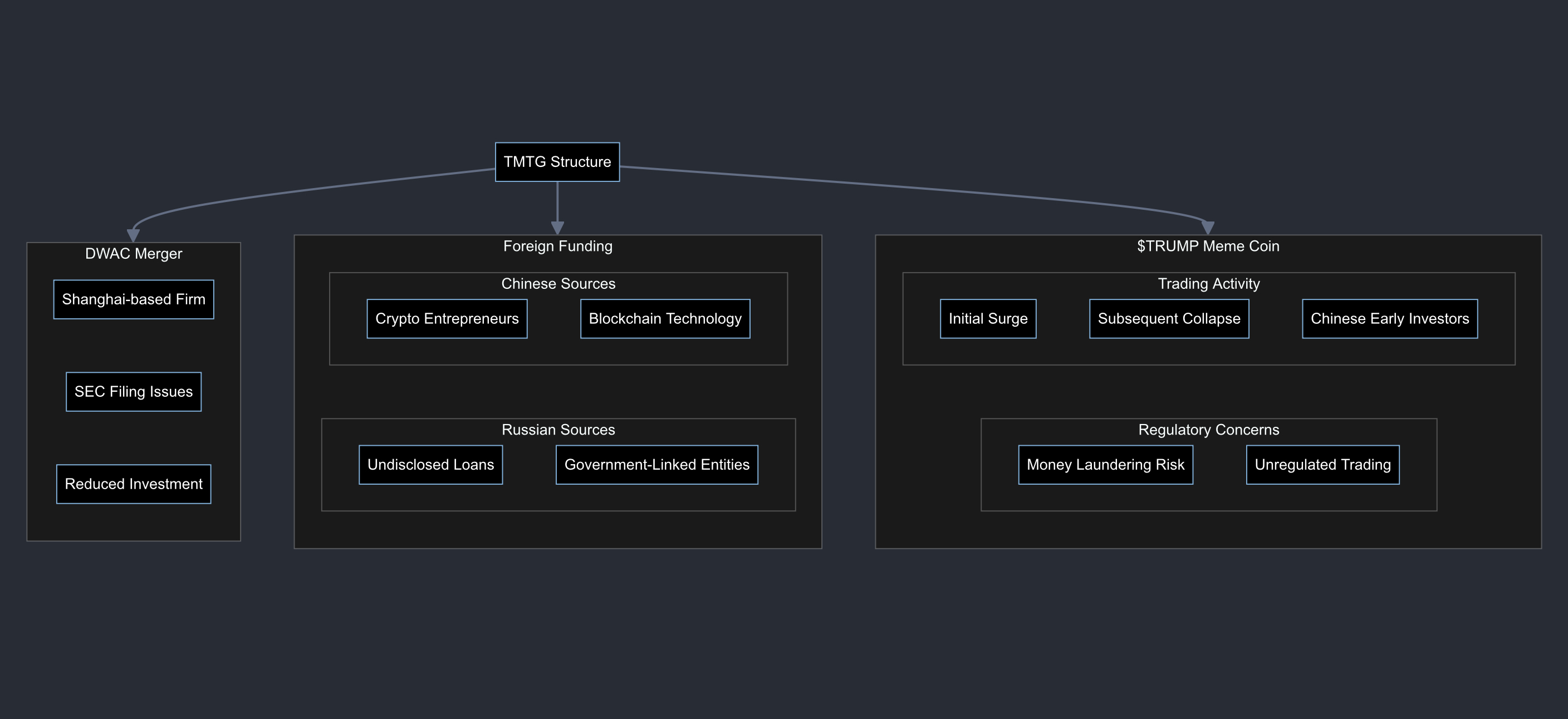
Task: Select the Initial Surge node
Action: coord(988,319)
